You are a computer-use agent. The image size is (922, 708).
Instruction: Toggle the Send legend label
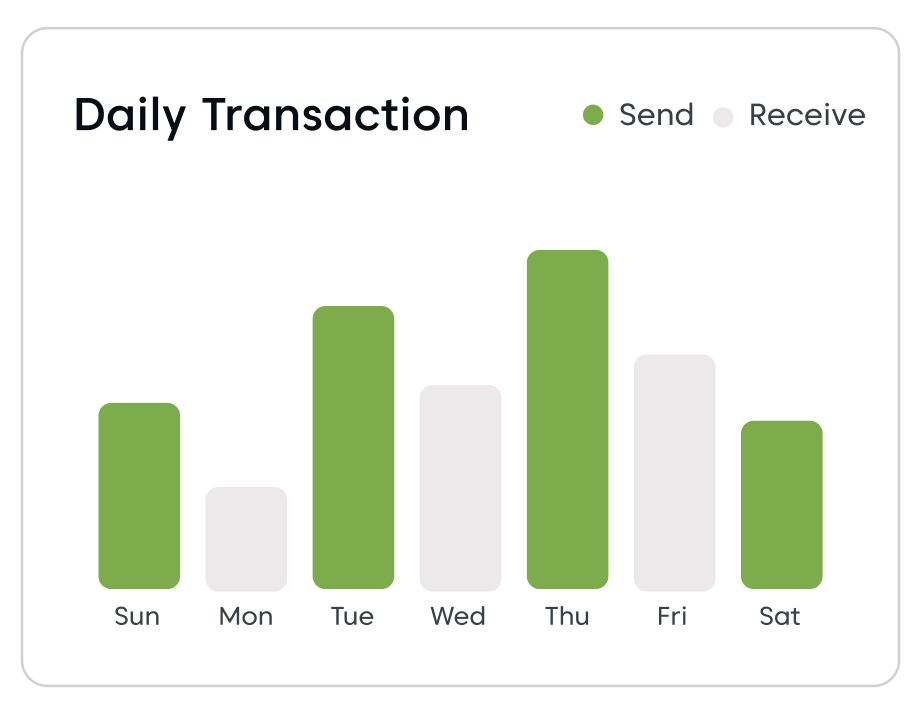pos(656,115)
